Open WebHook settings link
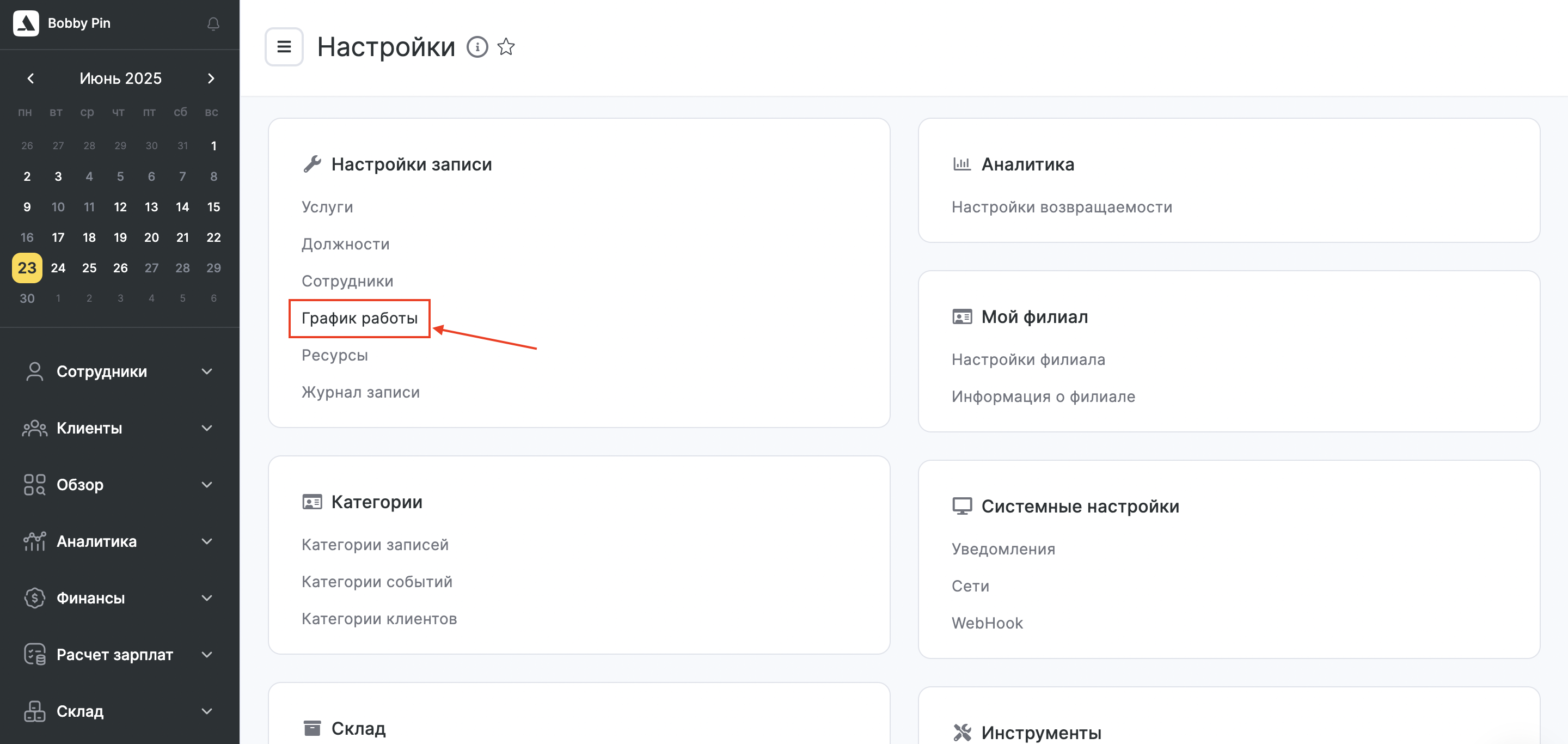 (x=987, y=624)
